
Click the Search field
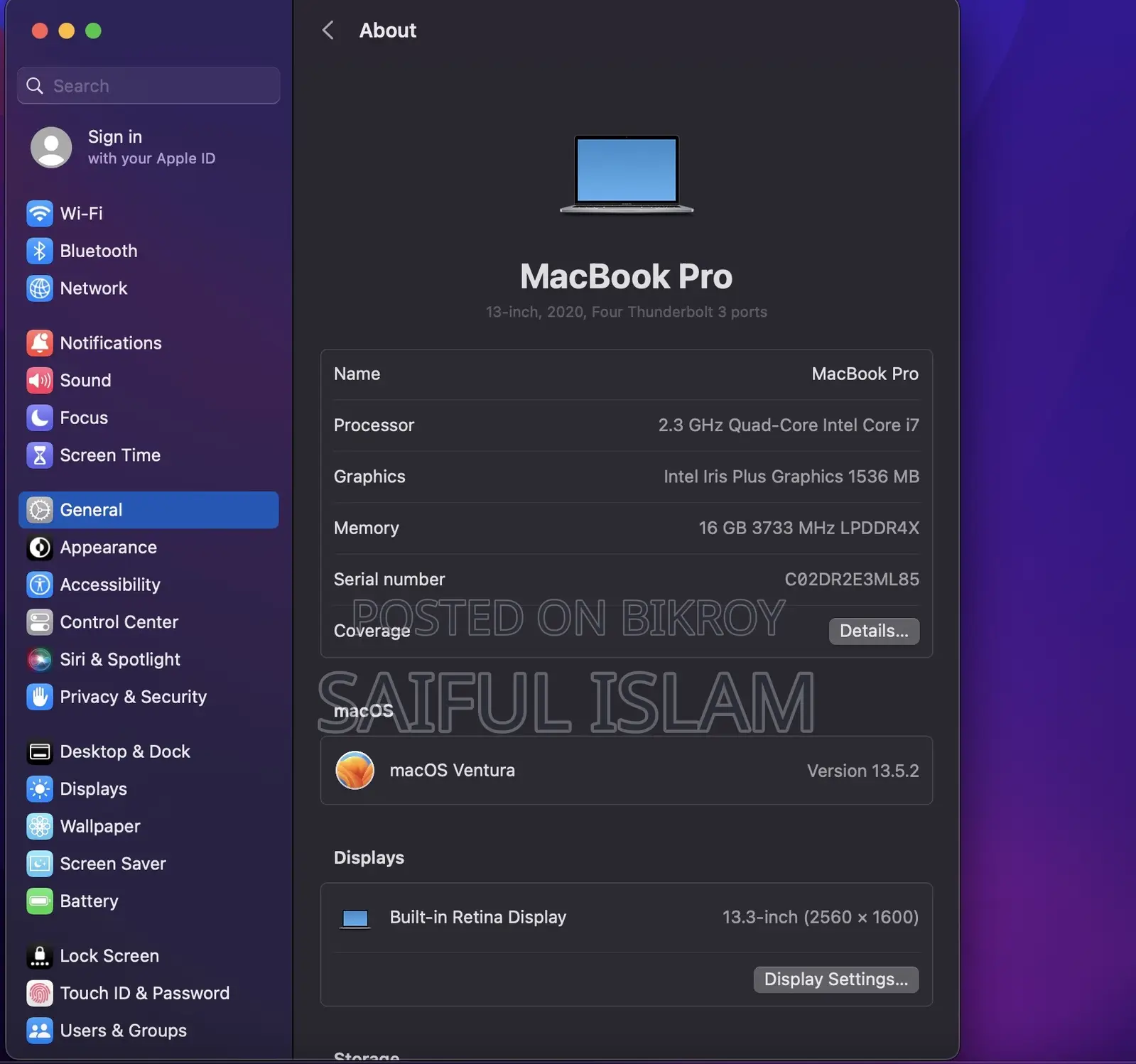(x=148, y=86)
